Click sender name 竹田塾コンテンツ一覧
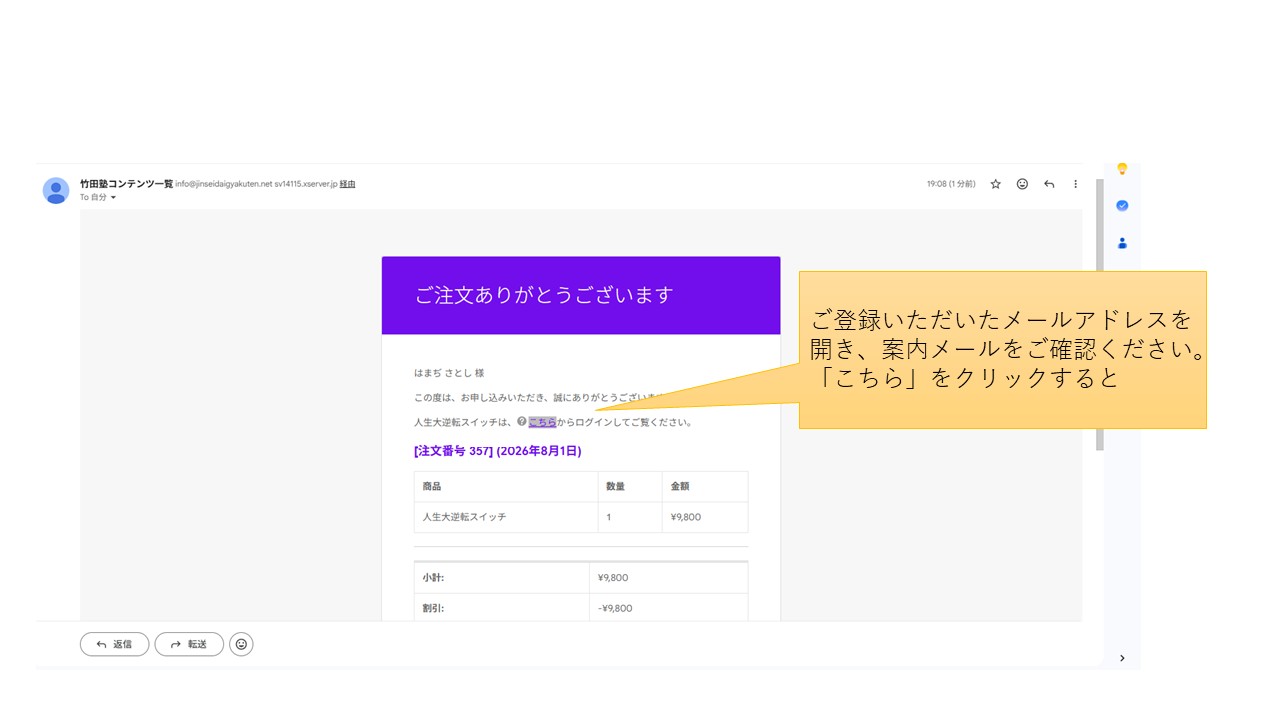 (126, 184)
